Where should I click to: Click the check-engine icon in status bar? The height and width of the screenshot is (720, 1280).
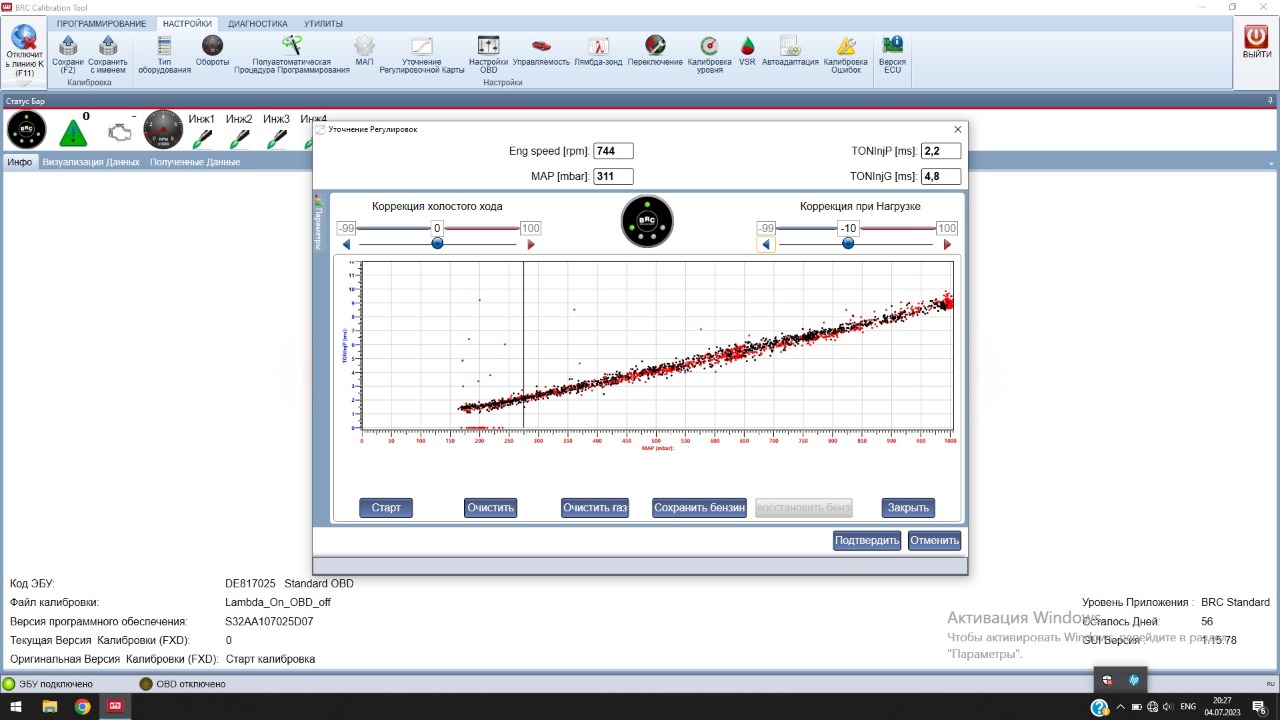click(x=119, y=133)
